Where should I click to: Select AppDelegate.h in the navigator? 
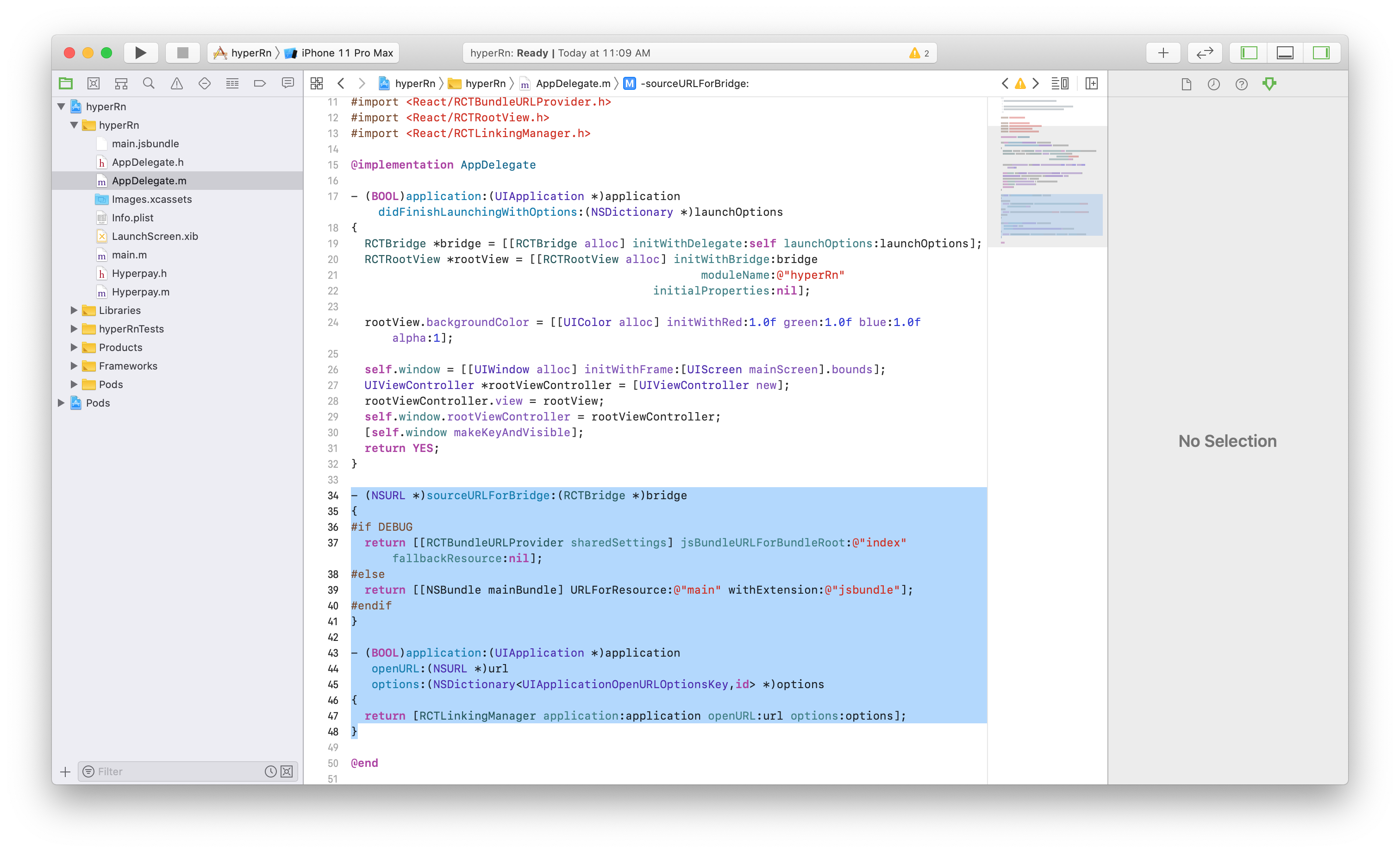(178, 162)
